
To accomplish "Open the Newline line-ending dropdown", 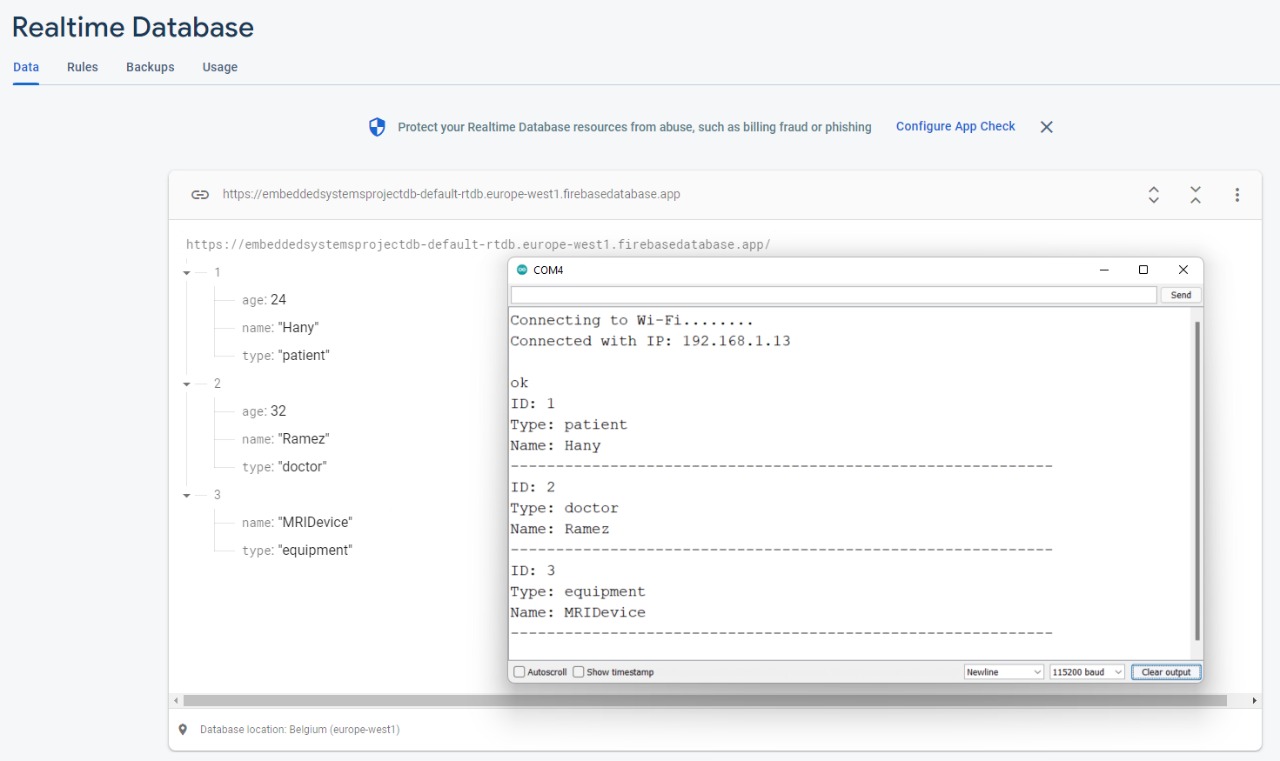I will click(1003, 671).
